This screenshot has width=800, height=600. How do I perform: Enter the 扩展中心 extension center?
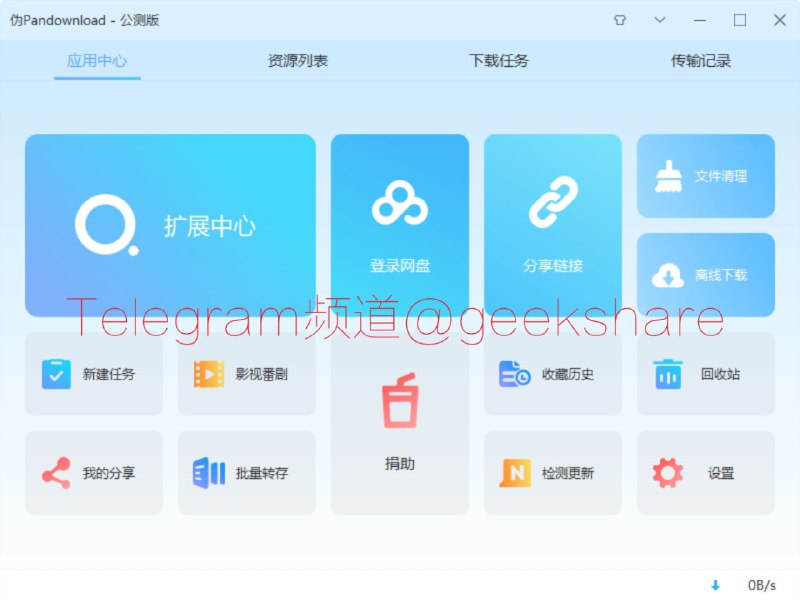tap(170, 225)
